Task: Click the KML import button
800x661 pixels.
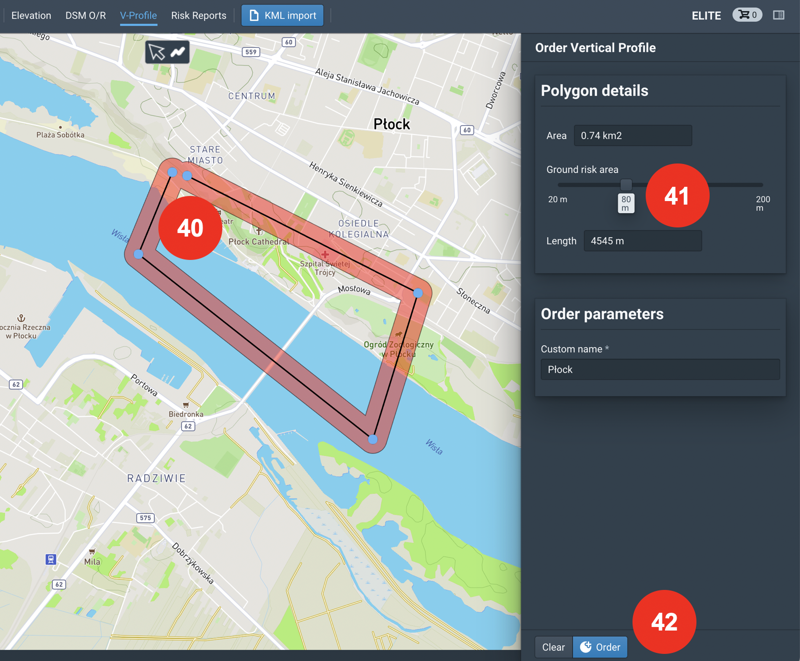Action: click(x=282, y=15)
